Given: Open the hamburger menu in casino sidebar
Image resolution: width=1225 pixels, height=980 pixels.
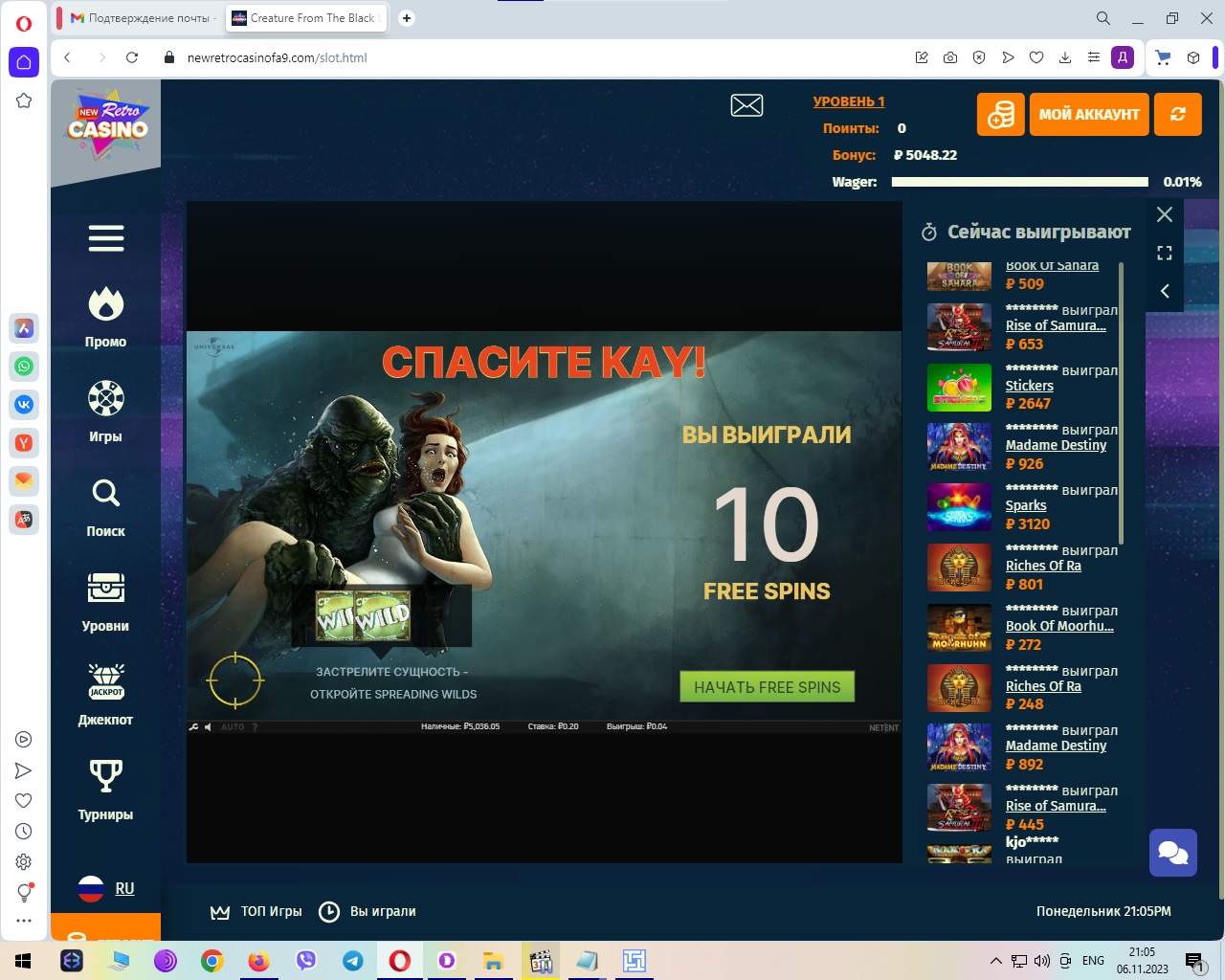Looking at the screenshot, I should click(x=106, y=238).
